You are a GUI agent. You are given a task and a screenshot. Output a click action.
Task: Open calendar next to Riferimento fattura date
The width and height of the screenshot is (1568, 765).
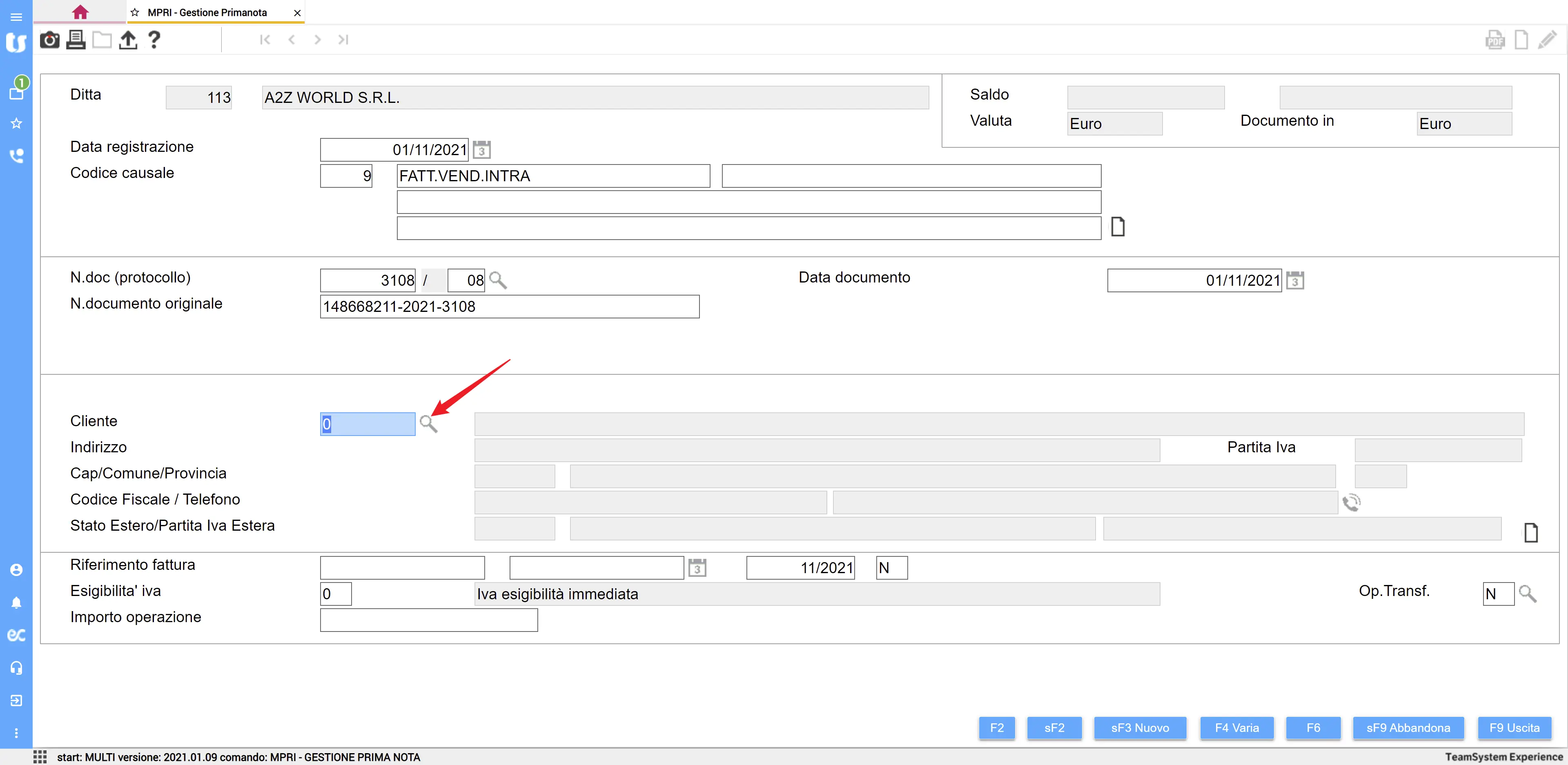coord(697,568)
